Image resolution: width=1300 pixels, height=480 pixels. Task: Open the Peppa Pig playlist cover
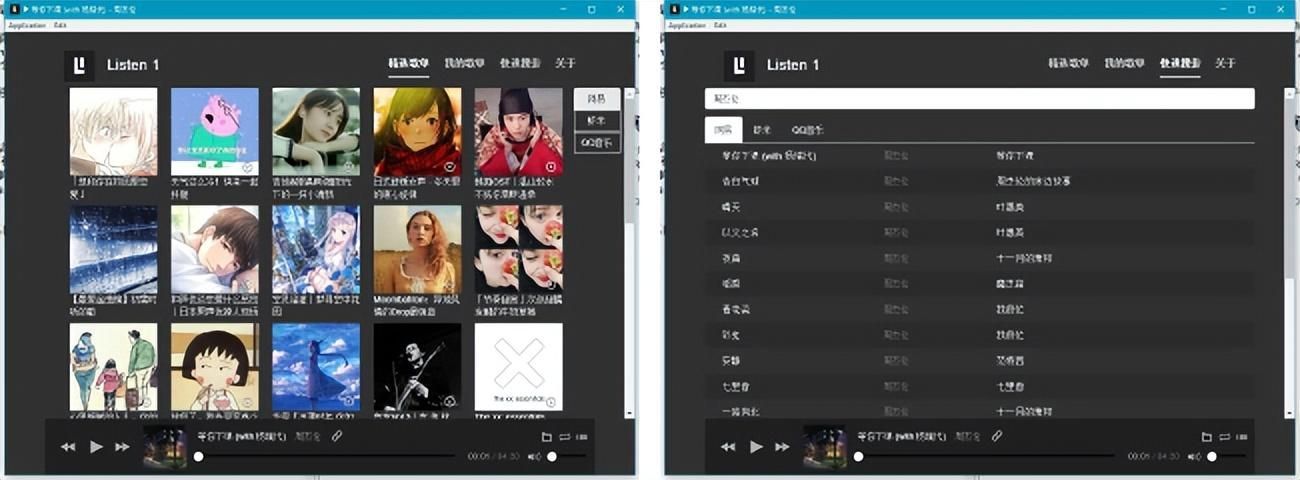(214, 132)
